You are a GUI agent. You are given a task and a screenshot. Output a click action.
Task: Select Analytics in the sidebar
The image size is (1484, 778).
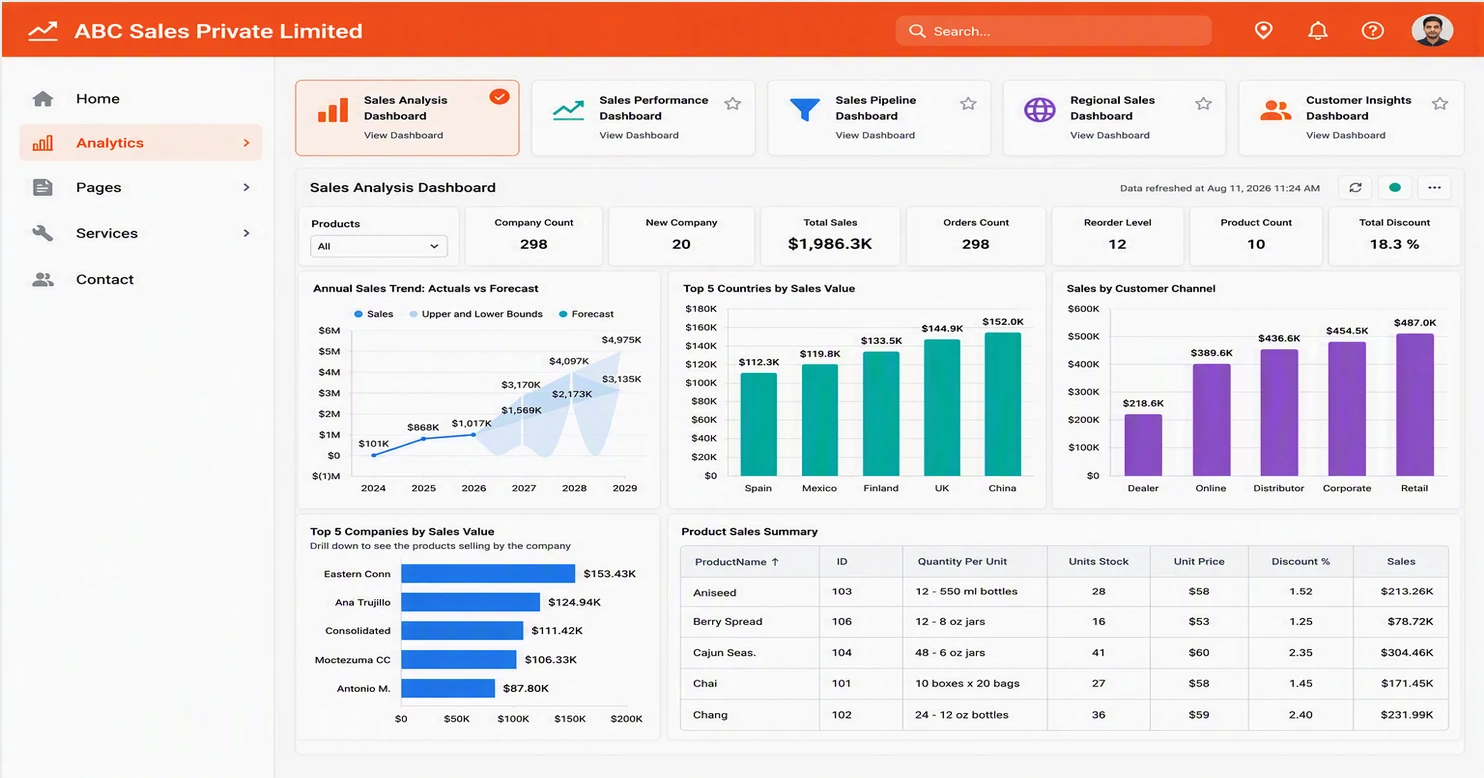(x=140, y=143)
